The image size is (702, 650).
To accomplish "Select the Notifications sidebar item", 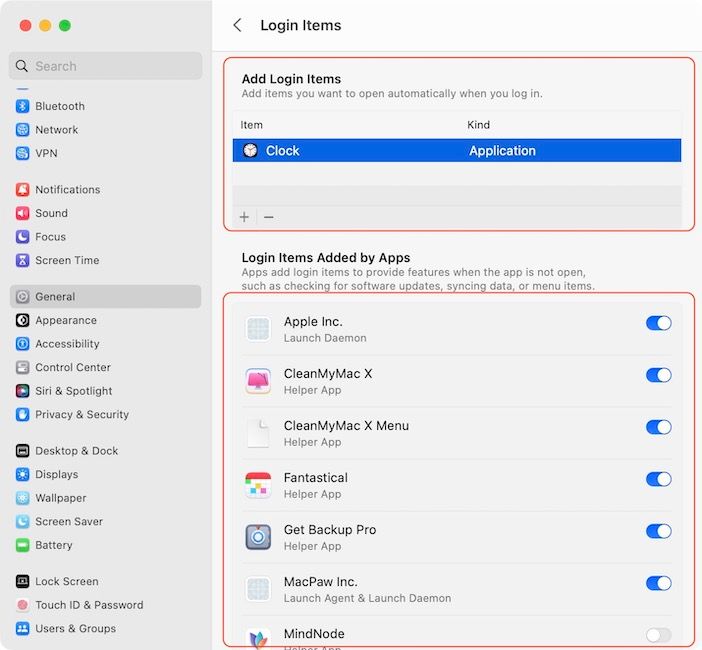I will 67,189.
